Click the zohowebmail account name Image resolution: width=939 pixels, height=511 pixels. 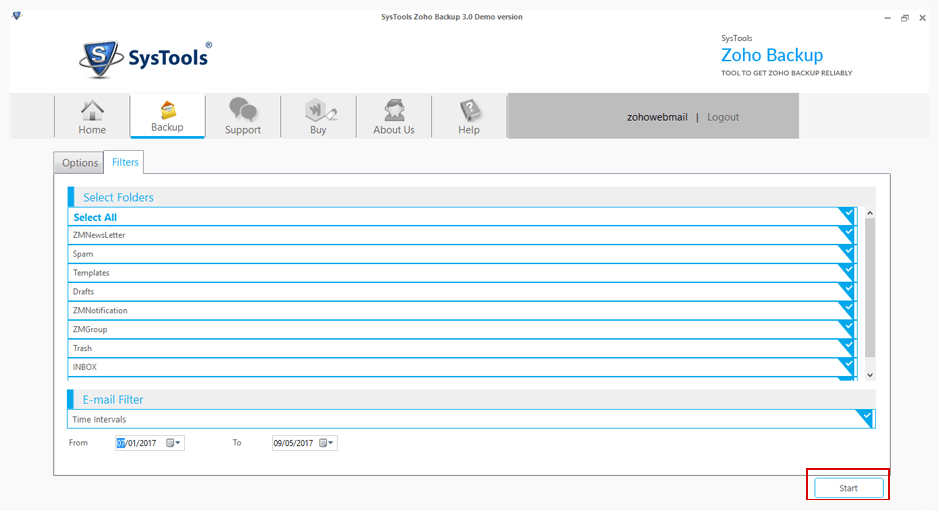(657, 117)
